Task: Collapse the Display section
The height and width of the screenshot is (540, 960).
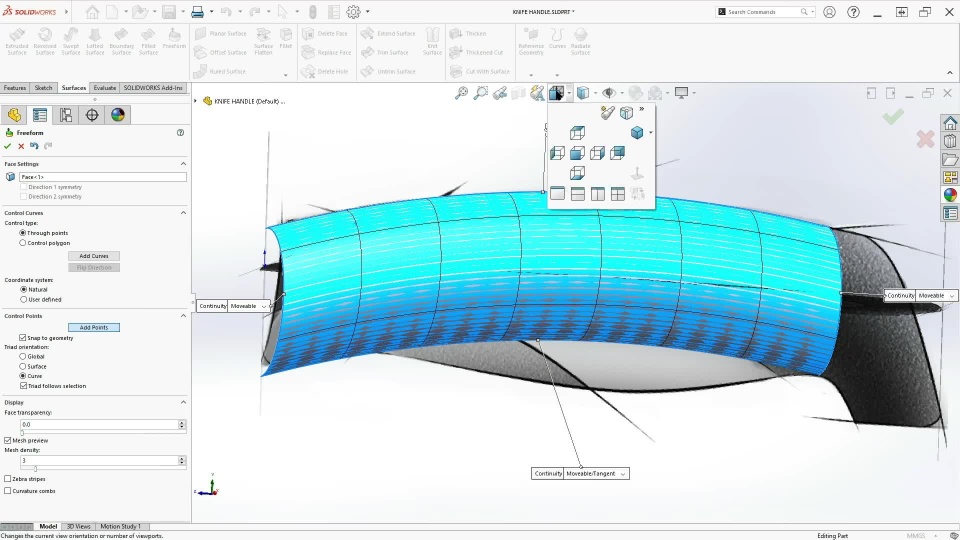Action: pos(183,402)
